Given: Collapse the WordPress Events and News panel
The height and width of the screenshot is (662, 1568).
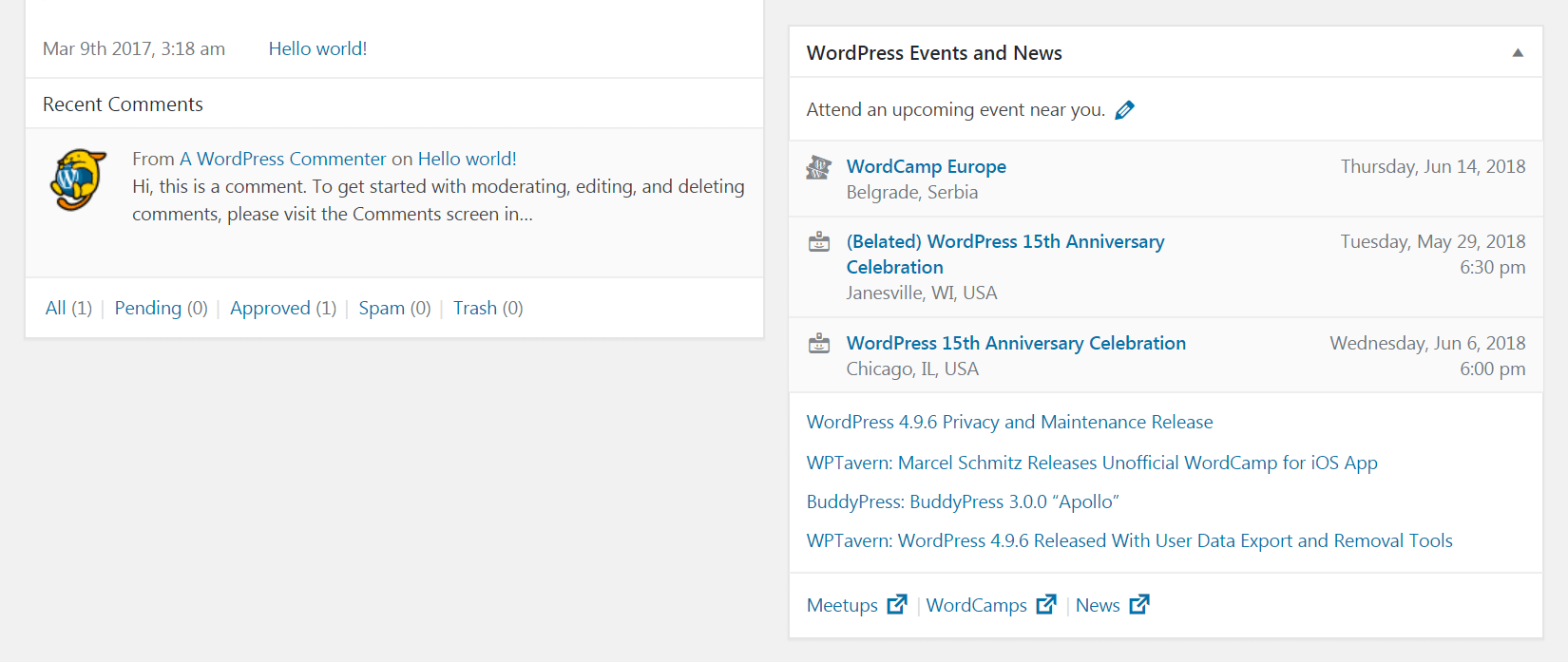Looking at the screenshot, I should (1518, 53).
